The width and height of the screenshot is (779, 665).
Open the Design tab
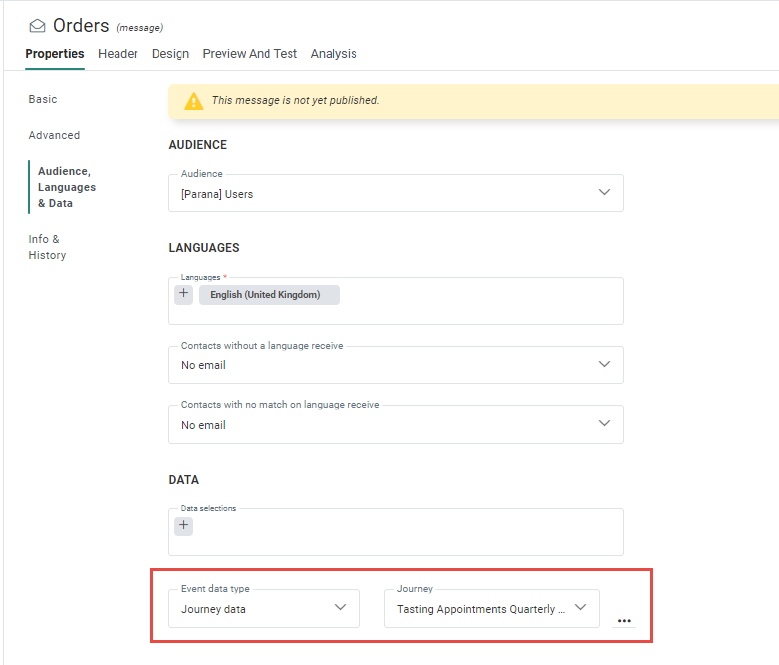(x=170, y=54)
